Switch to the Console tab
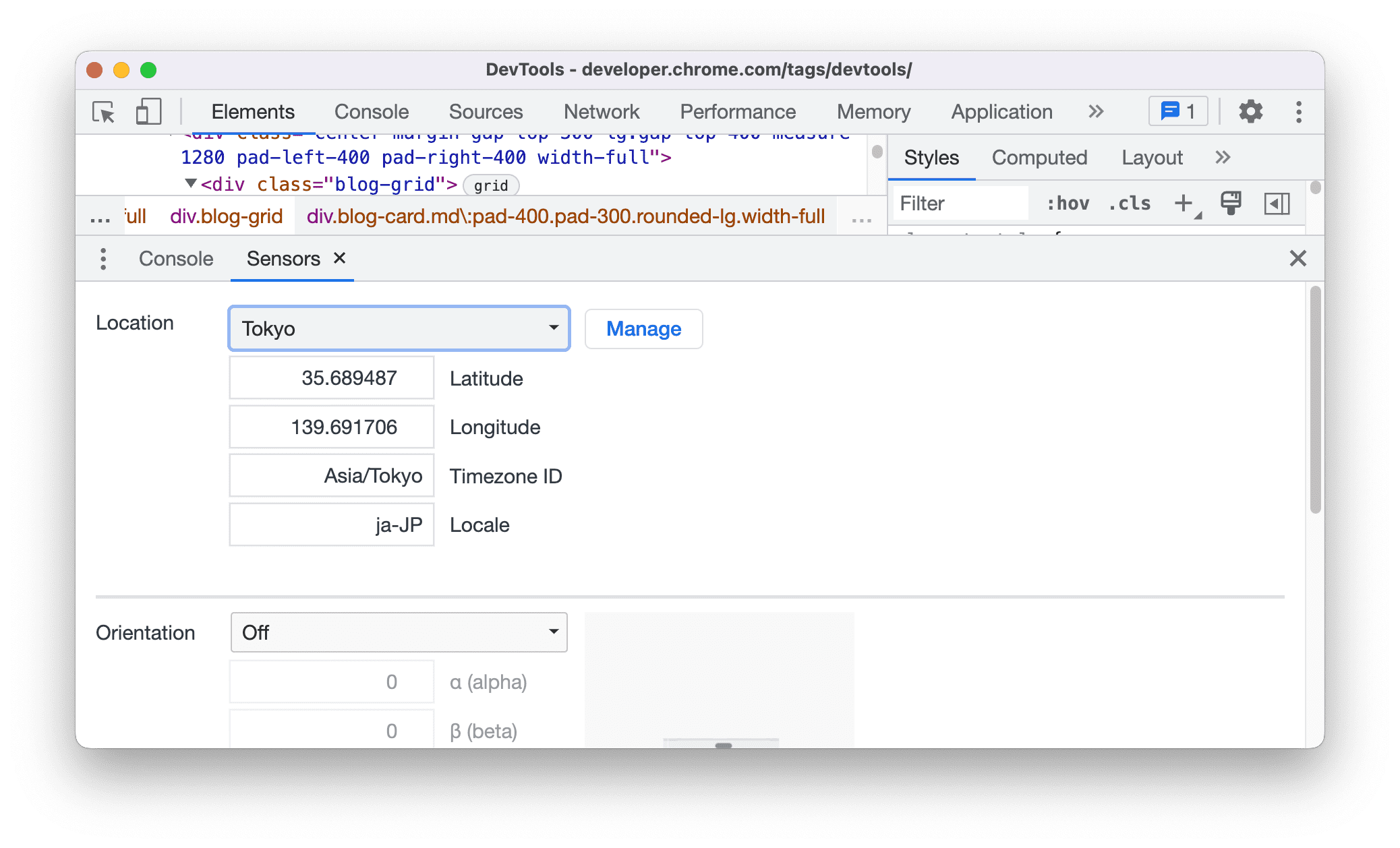Image resolution: width=1400 pixels, height=848 pixels. coord(176,258)
